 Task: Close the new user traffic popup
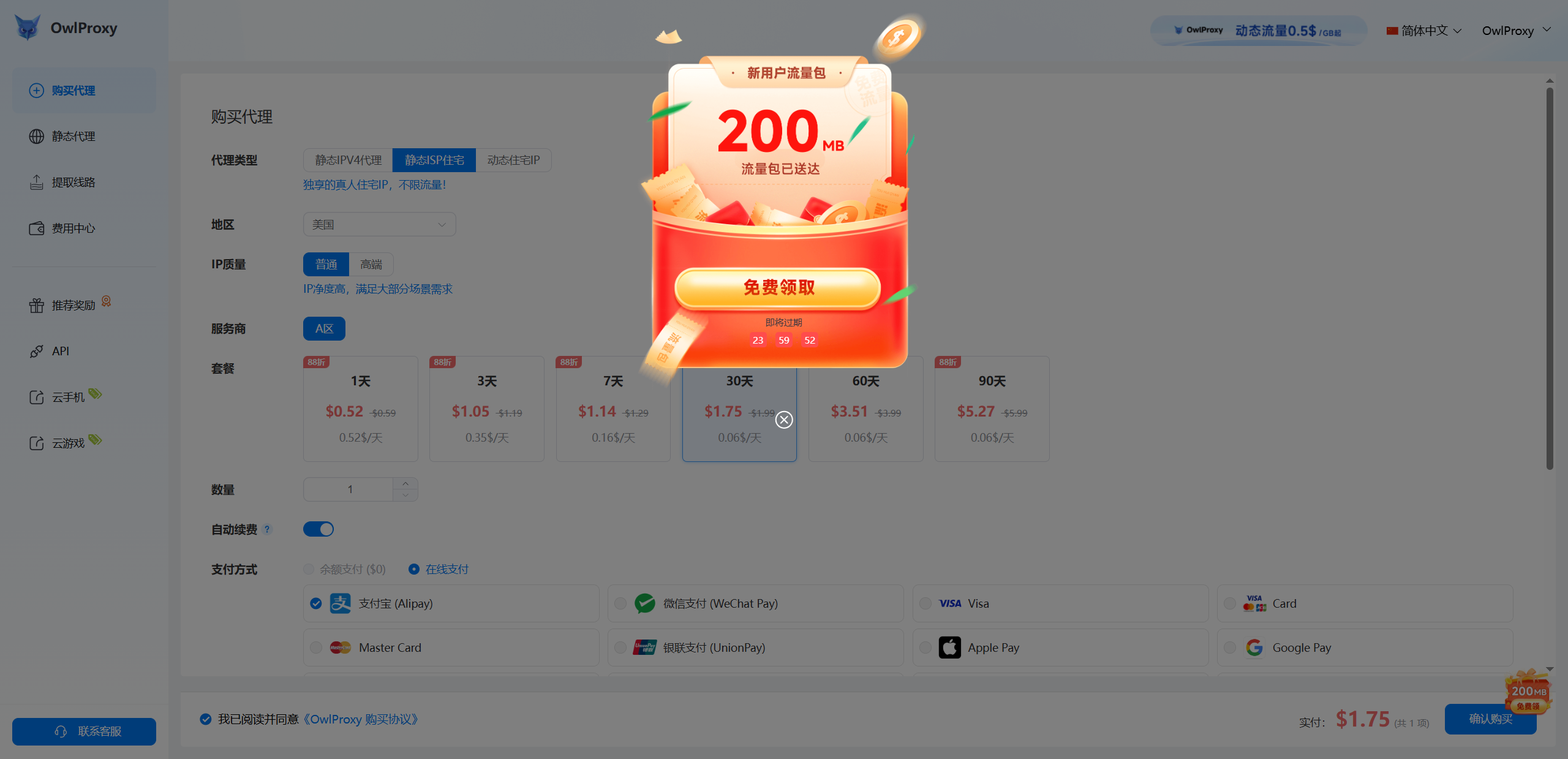click(x=784, y=420)
